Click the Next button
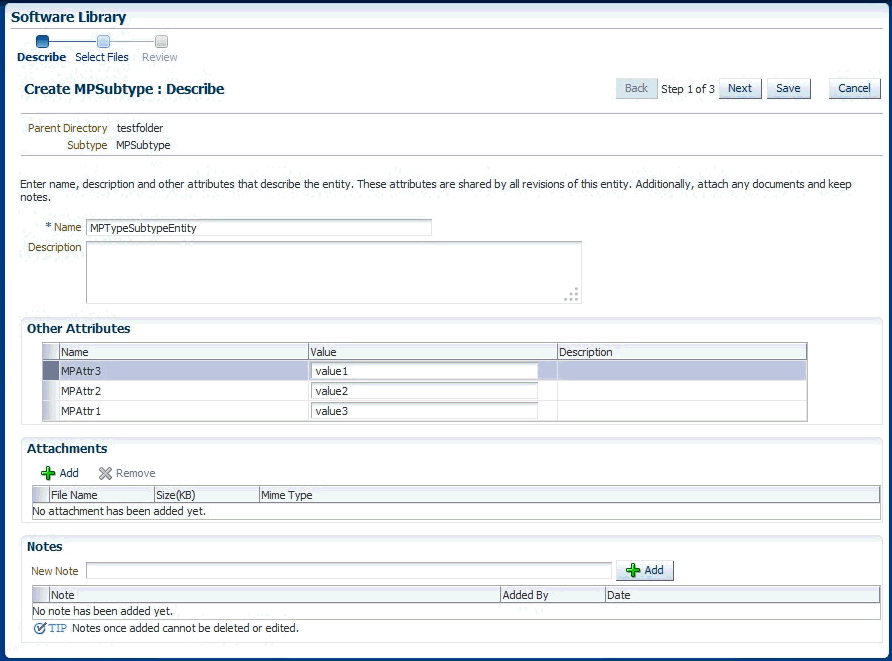Viewport: 892px width, 661px height. 740,89
